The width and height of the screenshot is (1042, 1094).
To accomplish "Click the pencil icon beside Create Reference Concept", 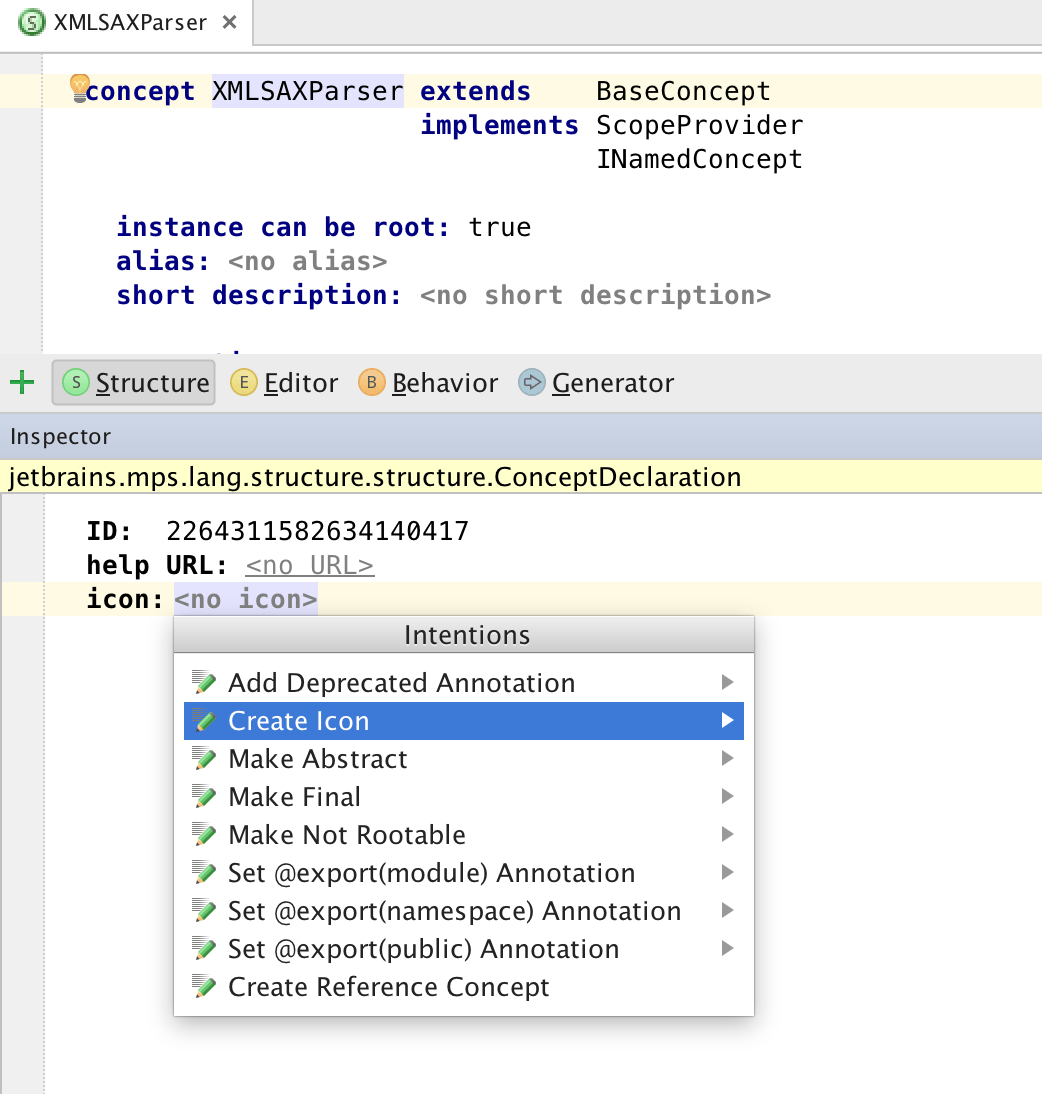I will pos(205,987).
